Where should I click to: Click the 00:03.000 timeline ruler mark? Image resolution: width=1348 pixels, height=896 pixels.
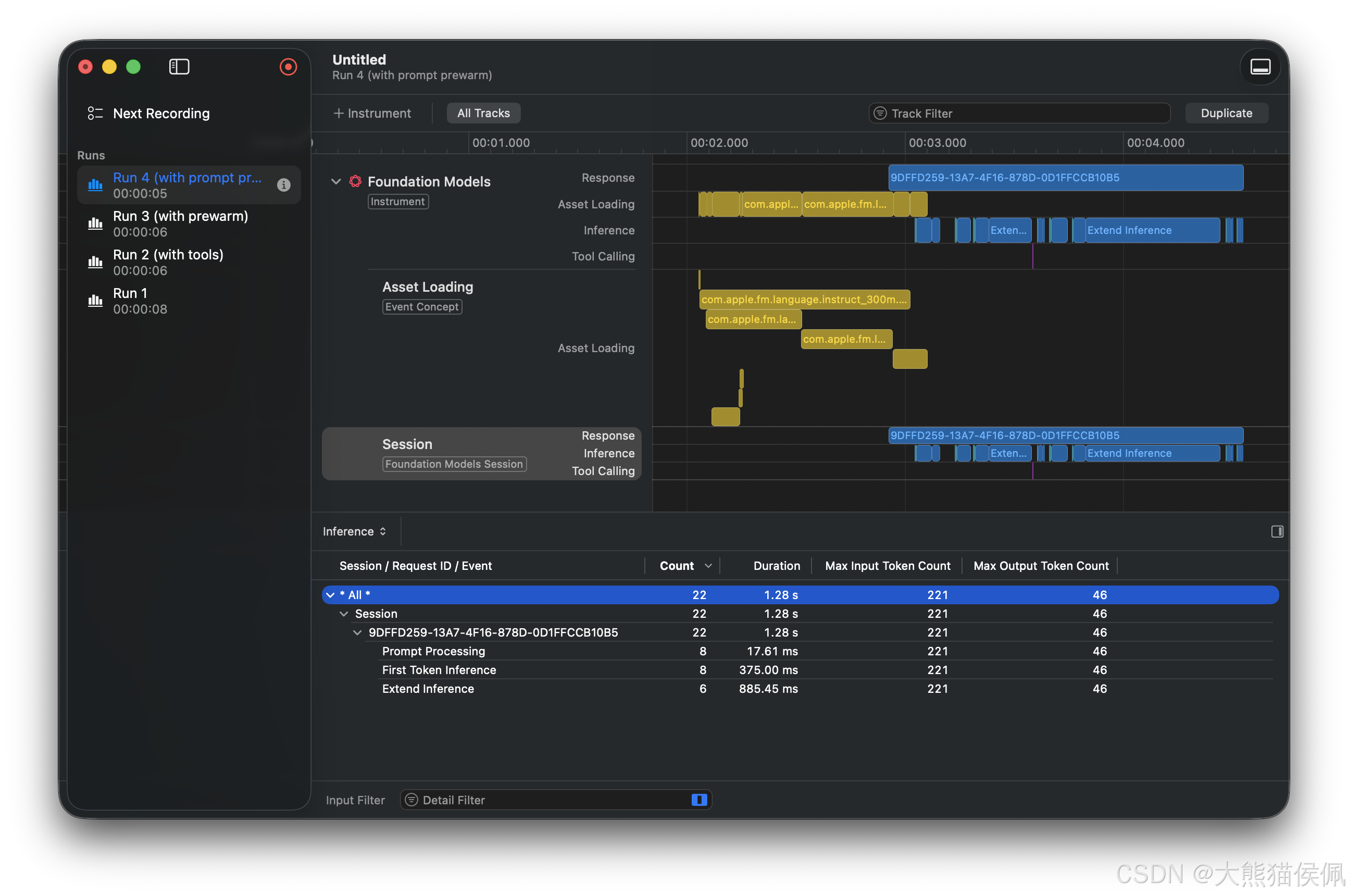pyautogui.click(x=937, y=143)
